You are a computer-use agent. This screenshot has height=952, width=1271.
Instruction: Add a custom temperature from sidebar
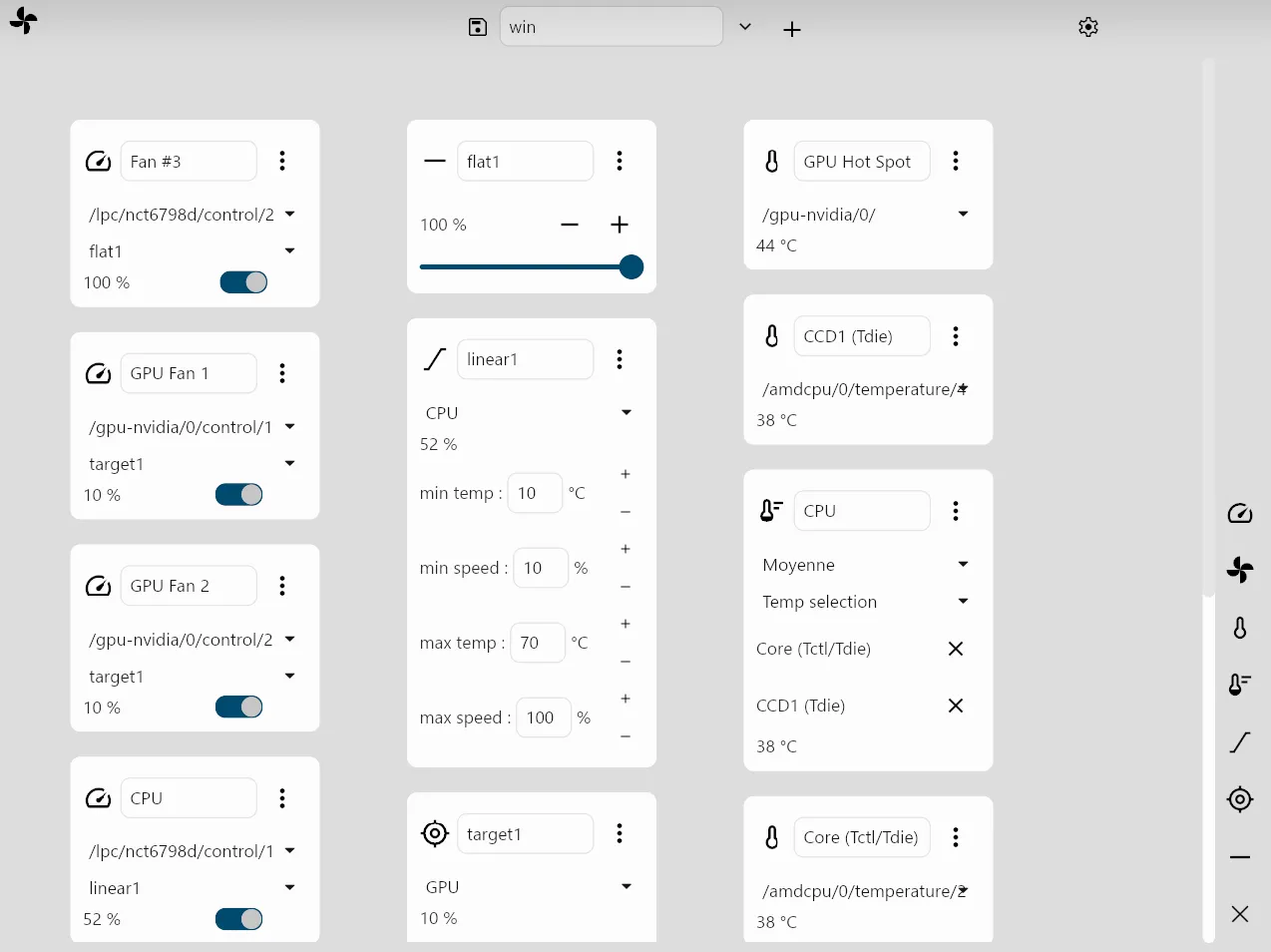tap(1240, 685)
